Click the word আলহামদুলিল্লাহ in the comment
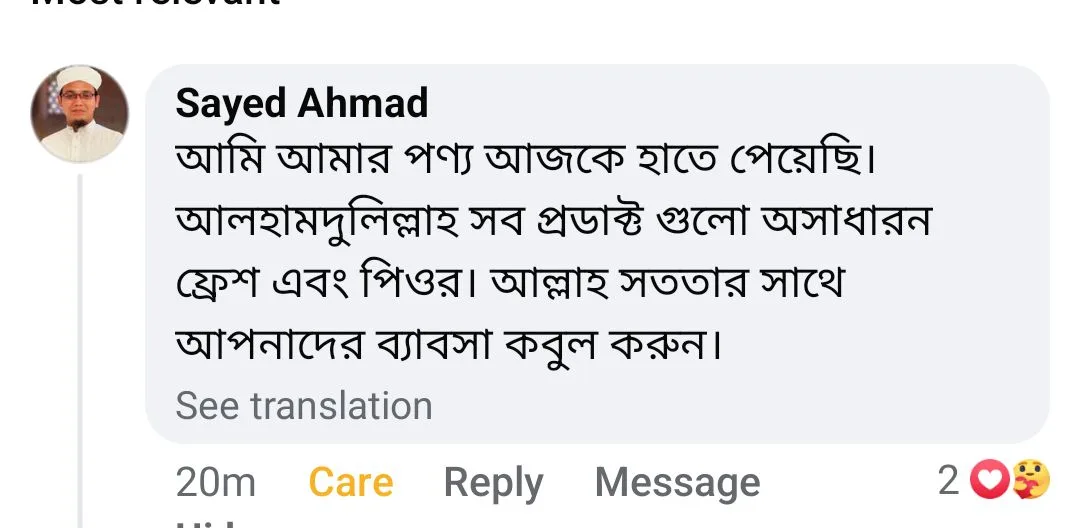The width and height of the screenshot is (1072, 528). [317, 223]
